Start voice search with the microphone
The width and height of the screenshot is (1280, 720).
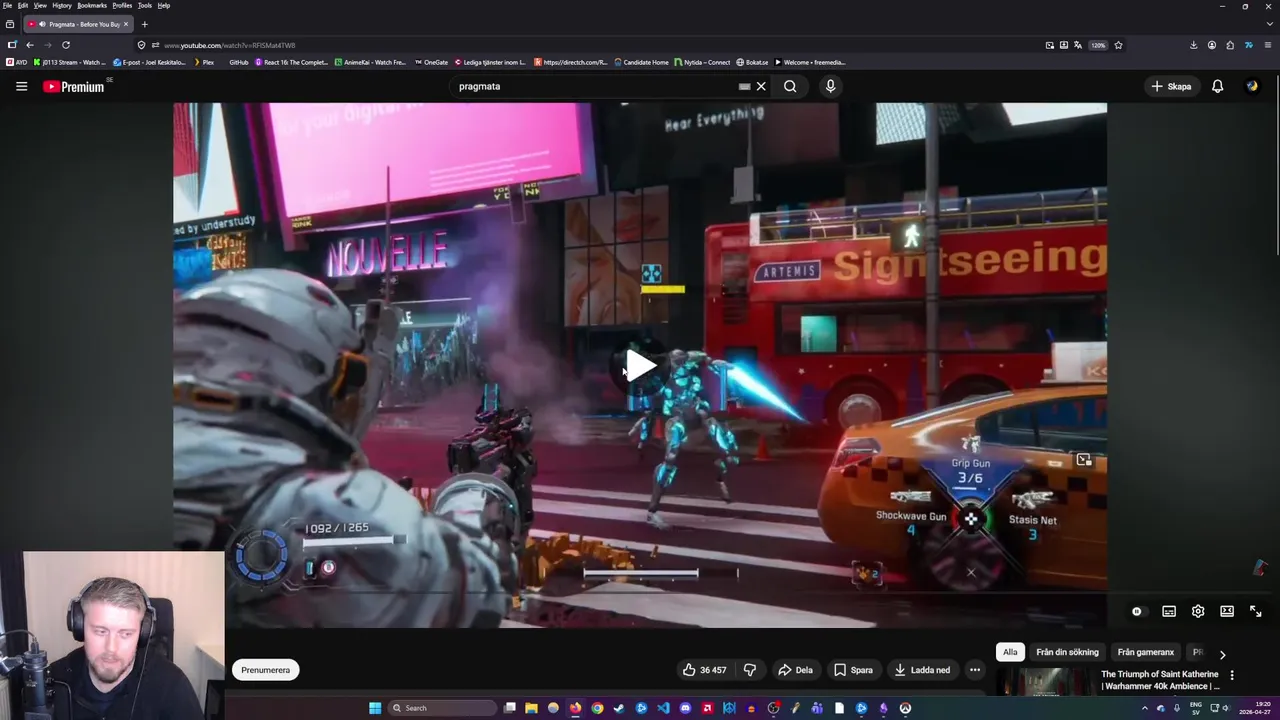(830, 86)
